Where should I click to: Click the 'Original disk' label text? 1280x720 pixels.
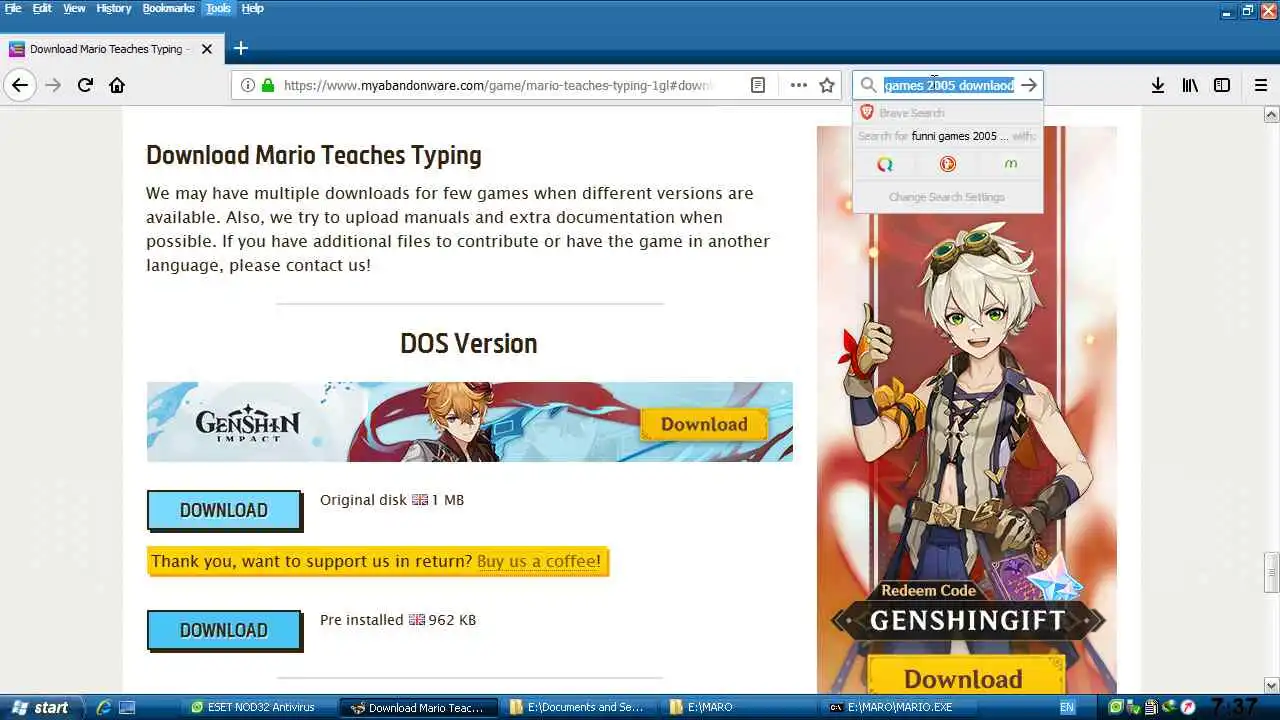click(363, 500)
